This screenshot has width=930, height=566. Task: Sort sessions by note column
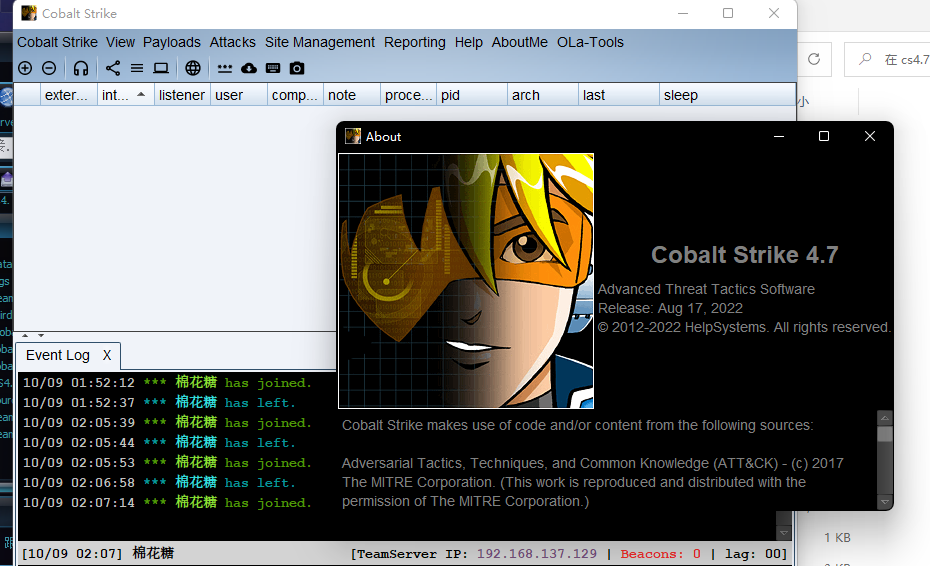[352, 95]
